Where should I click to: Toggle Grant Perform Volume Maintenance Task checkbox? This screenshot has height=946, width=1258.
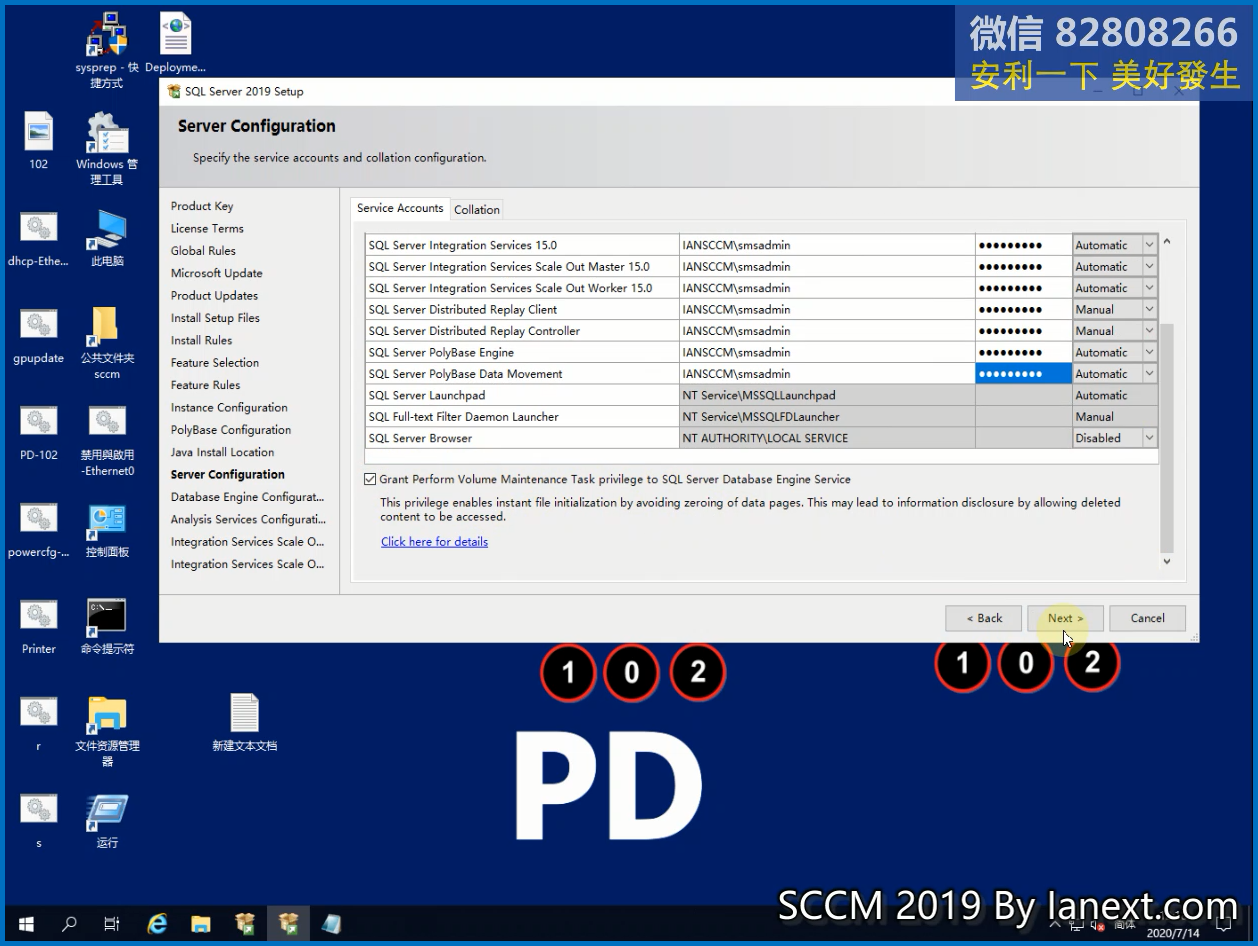click(370, 480)
